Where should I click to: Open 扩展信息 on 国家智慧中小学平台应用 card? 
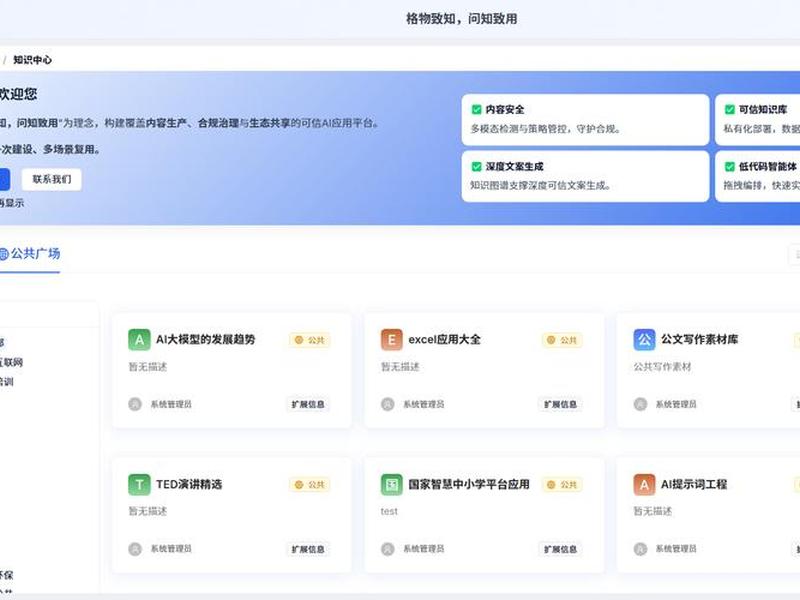click(x=560, y=549)
